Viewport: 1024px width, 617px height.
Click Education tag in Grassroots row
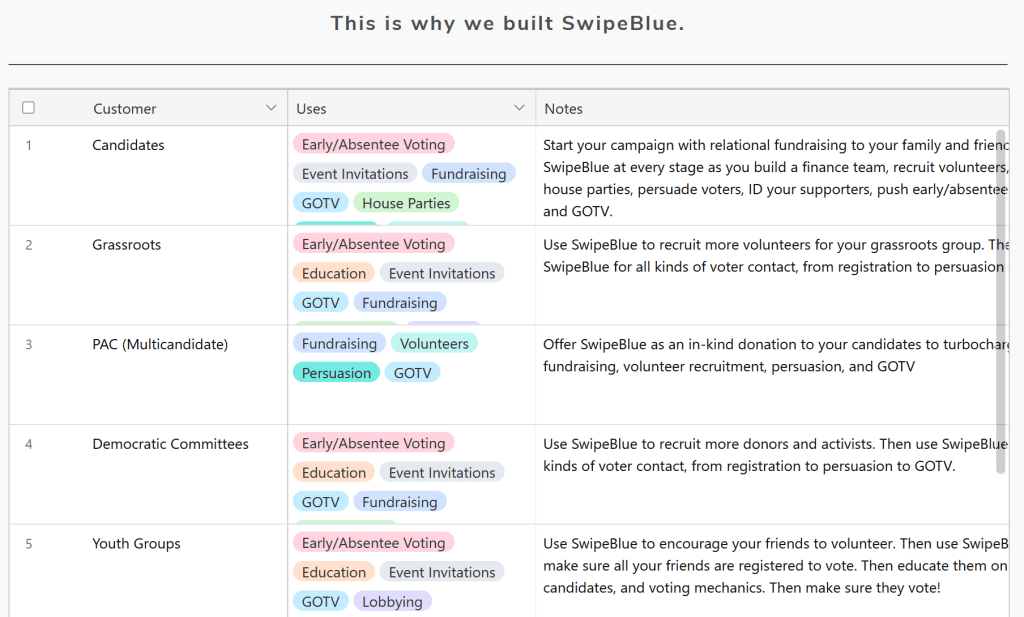pyautogui.click(x=334, y=274)
